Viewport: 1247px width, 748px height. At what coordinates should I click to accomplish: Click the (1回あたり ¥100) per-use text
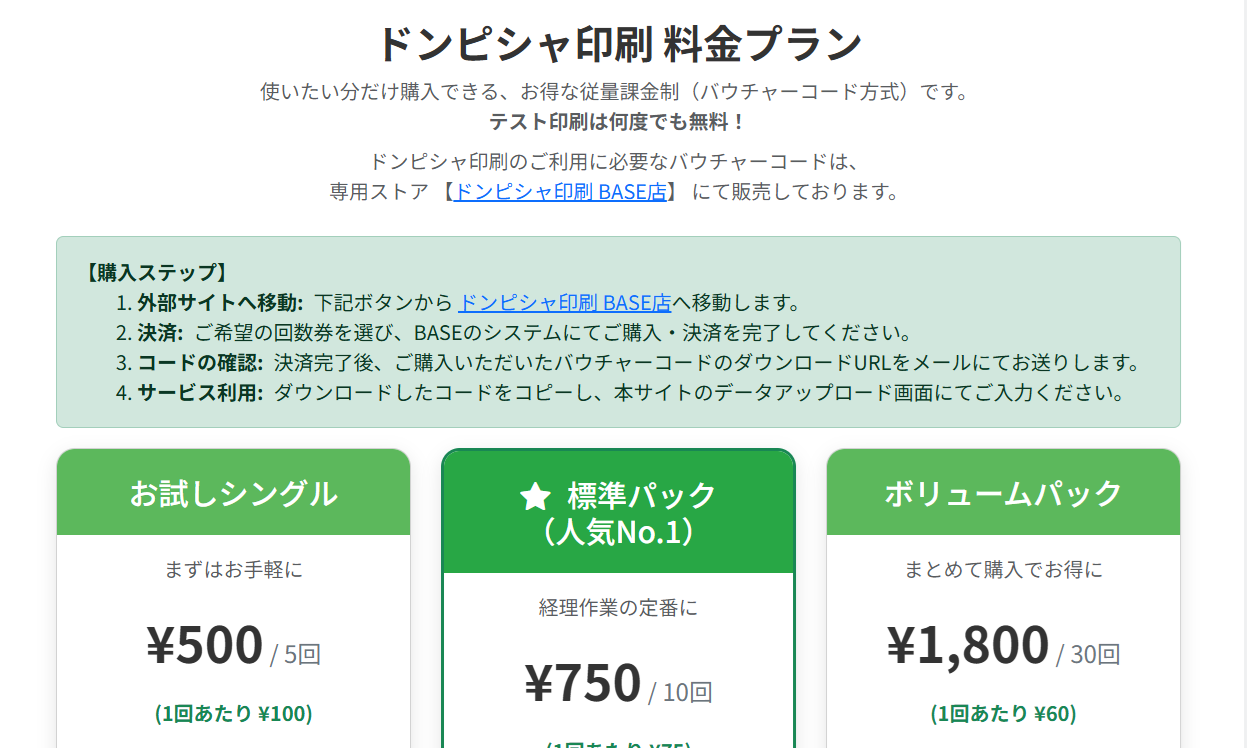click(x=233, y=713)
